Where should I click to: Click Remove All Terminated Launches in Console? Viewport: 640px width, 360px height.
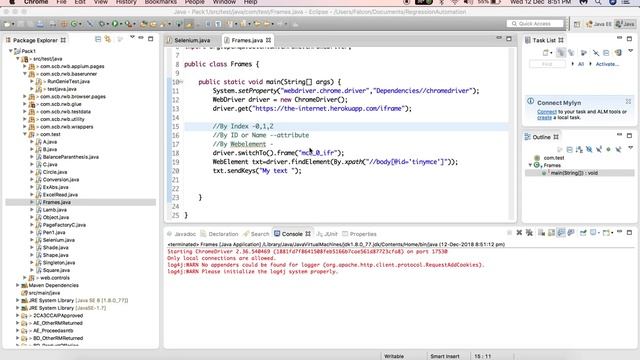click(x=529, y=233)
